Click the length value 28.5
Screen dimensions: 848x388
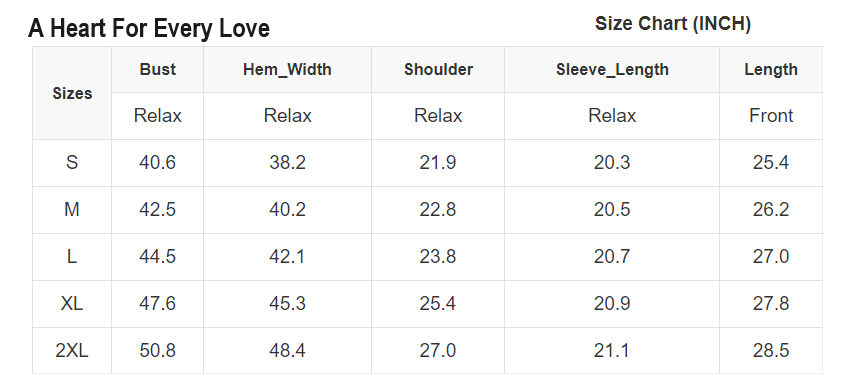coord(771,351)
